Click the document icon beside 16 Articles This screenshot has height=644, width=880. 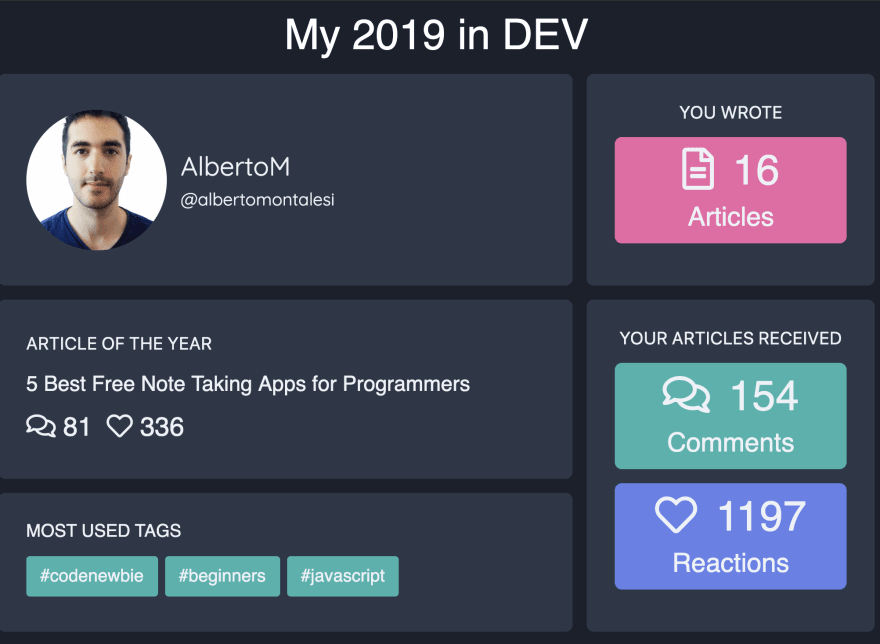tap(698, 169)
